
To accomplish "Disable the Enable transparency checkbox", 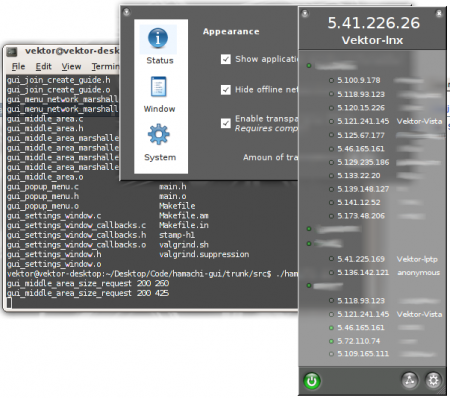I will [226, 123].
